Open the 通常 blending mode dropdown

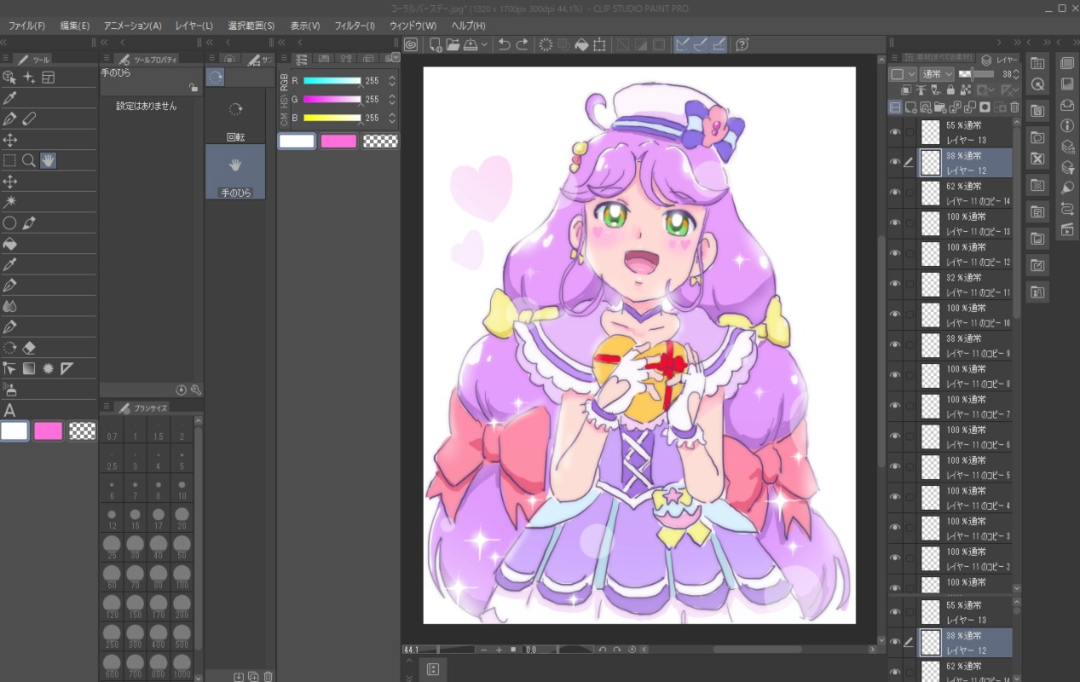(935, 74)
